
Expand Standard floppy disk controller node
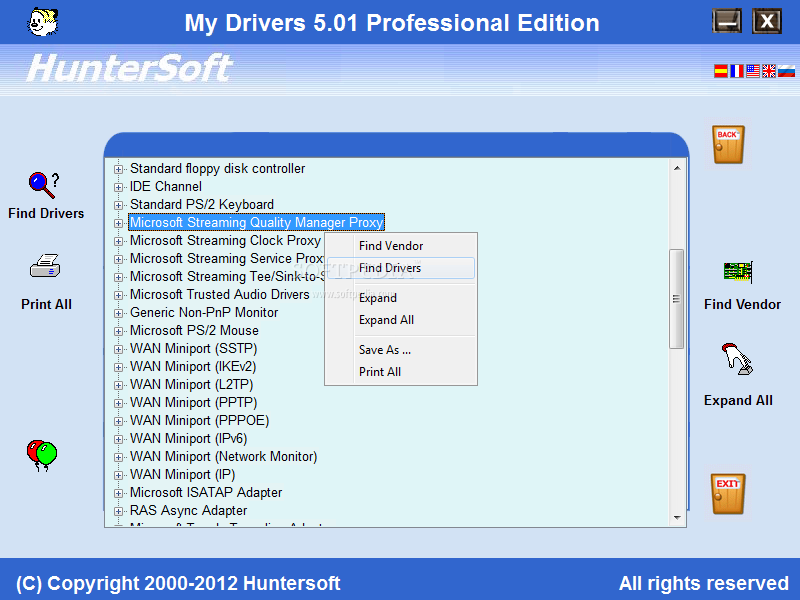[118, 169]
